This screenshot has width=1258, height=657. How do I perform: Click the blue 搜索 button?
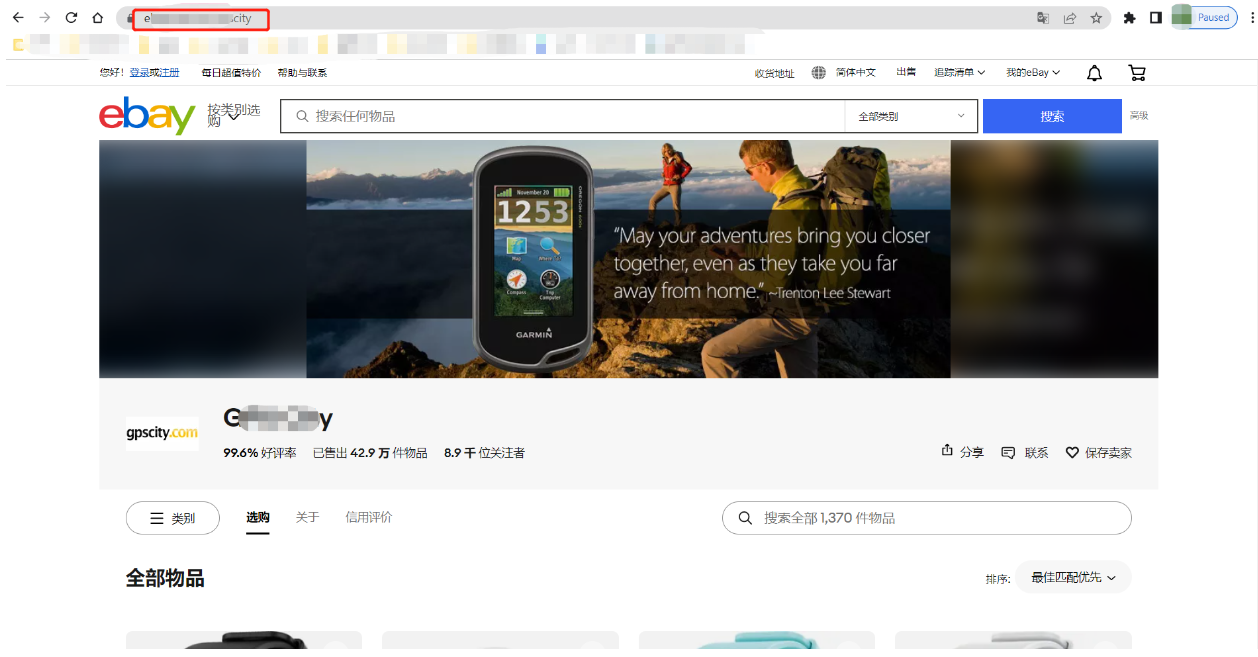pyautogui.click(x=1052, y=116)
